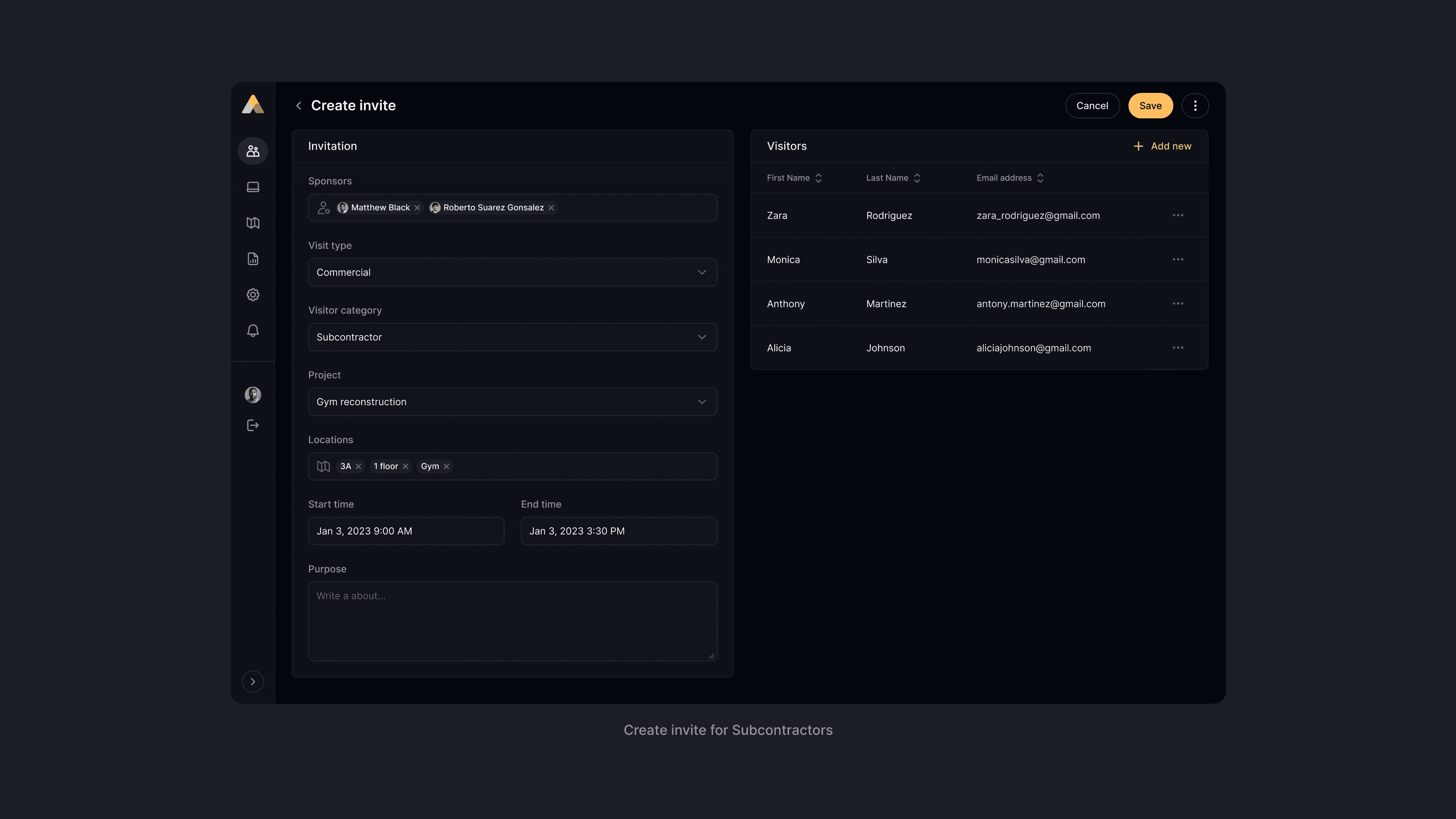
Task: Open the map icon in sidebar
Action: (253, 223)
